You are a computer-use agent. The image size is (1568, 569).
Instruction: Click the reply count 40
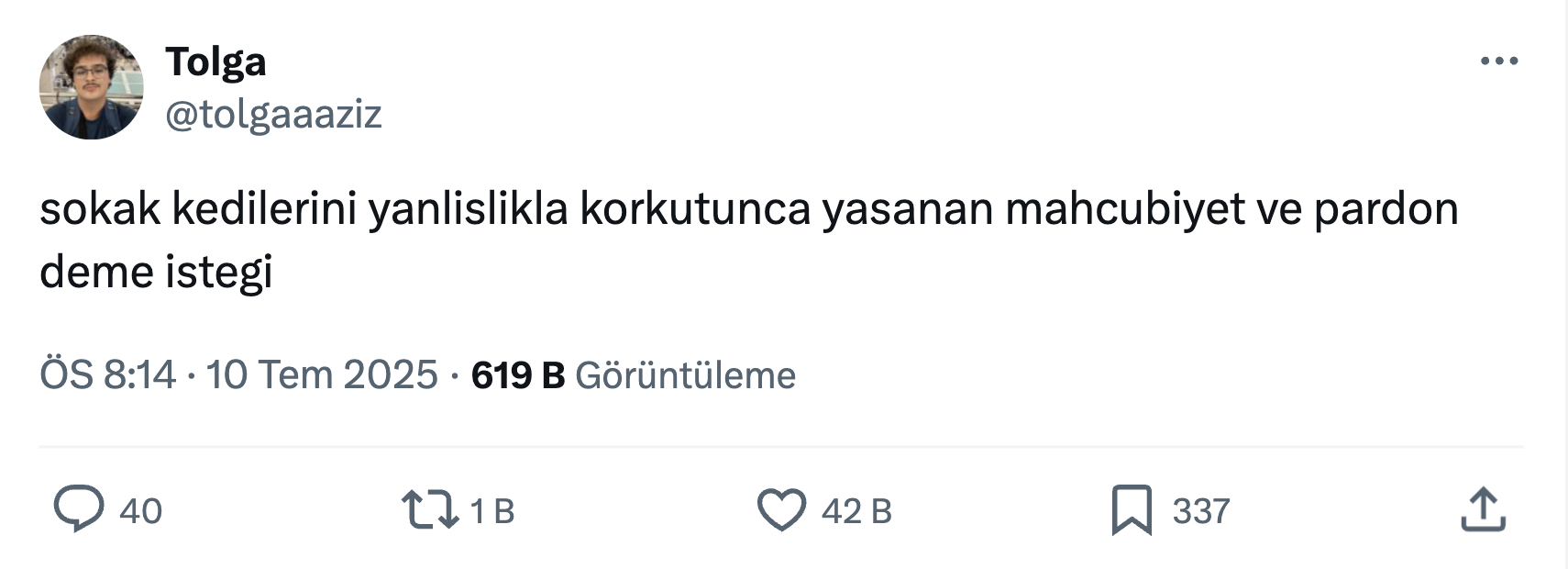coord(140,511)
